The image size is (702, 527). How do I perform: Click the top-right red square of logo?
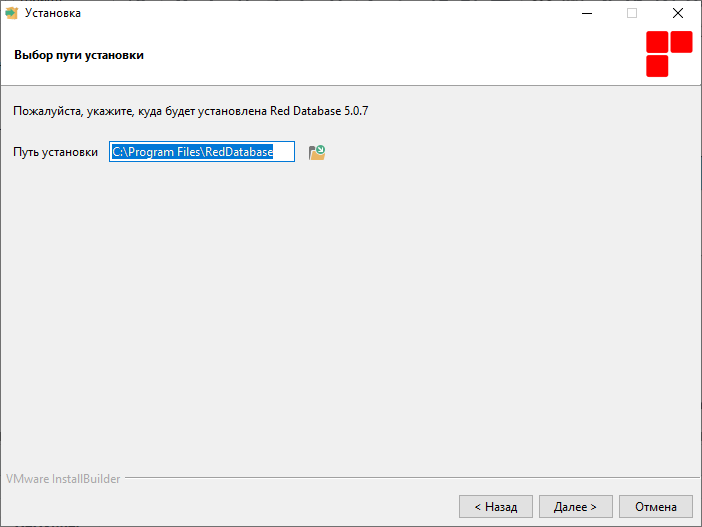681,42
